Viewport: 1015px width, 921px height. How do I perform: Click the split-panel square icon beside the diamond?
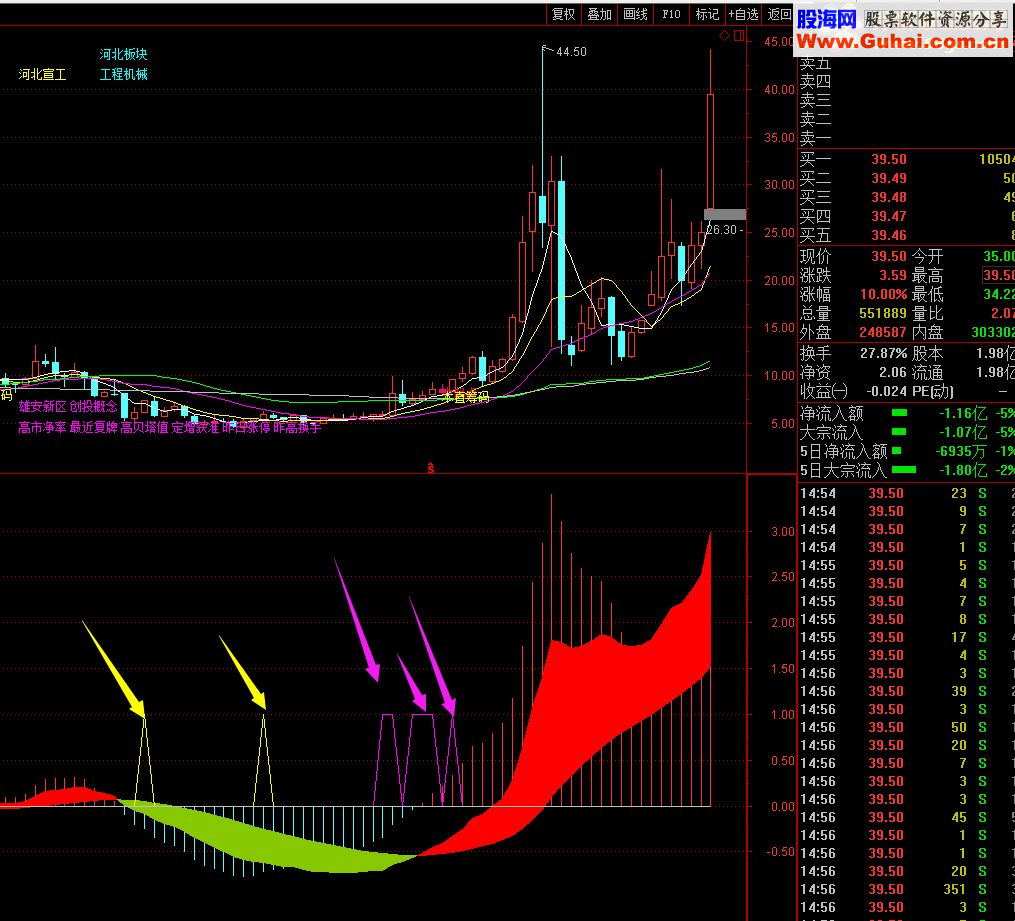click(739, 36)
